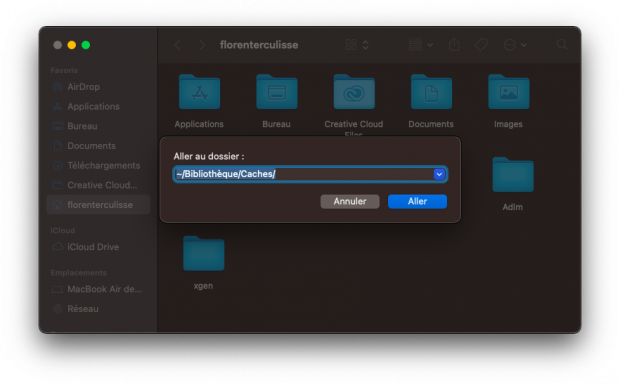Viewport: 620px width, 385px height.
Task: Select Creative Cloud in the sidebar
Action: click(98, 185)
